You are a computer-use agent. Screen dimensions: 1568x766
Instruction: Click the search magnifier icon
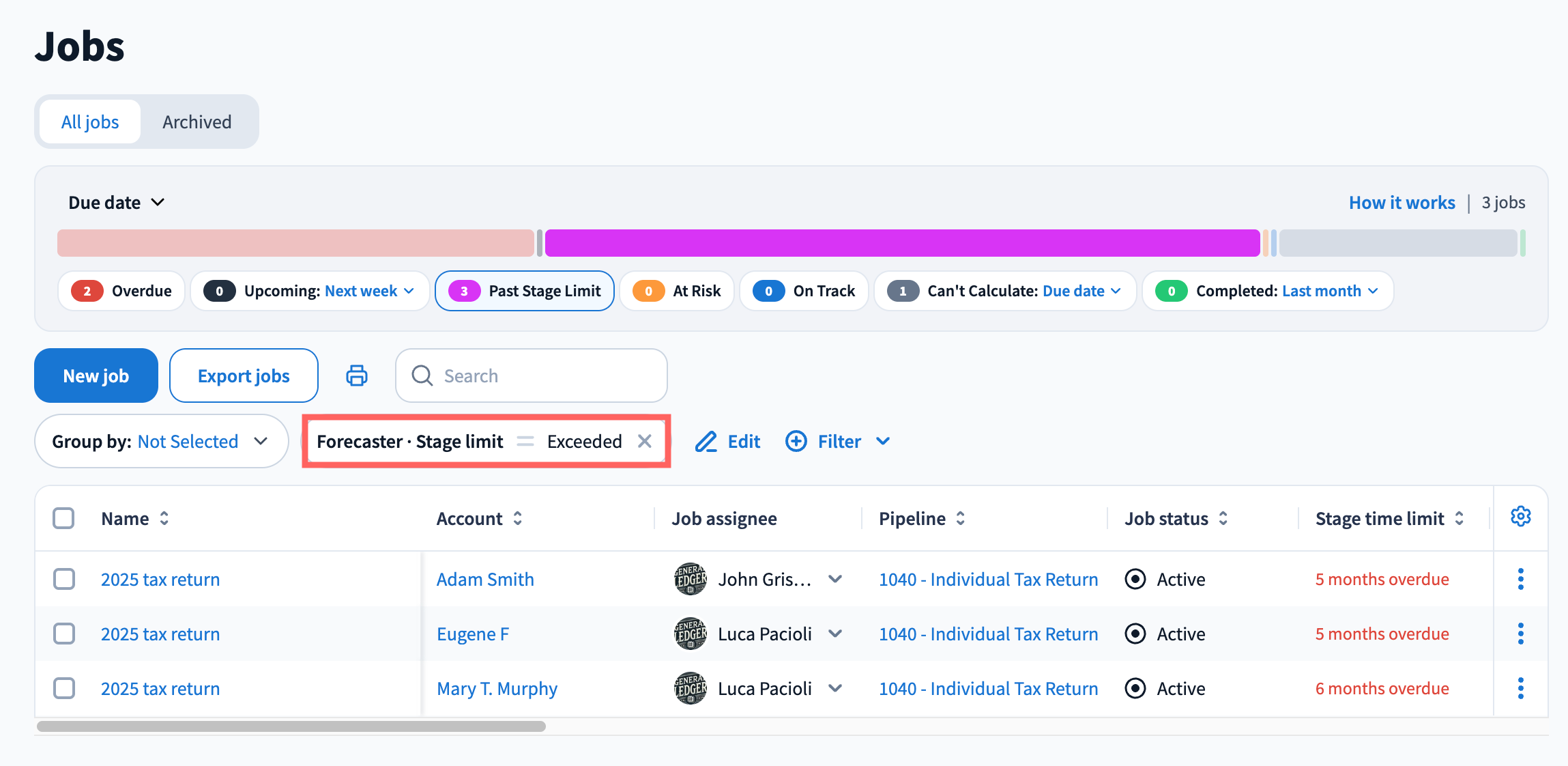(422, 375)
